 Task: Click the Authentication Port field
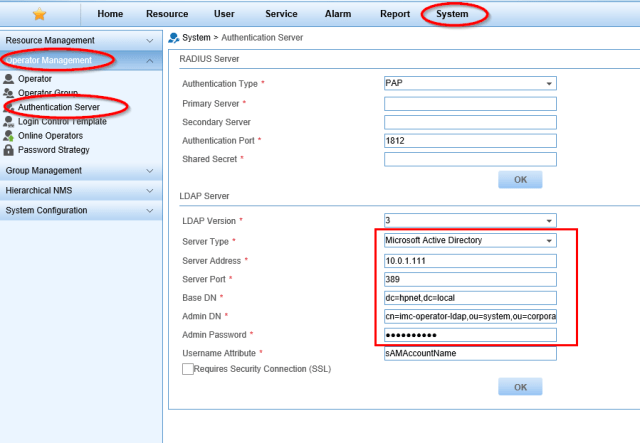470,140
